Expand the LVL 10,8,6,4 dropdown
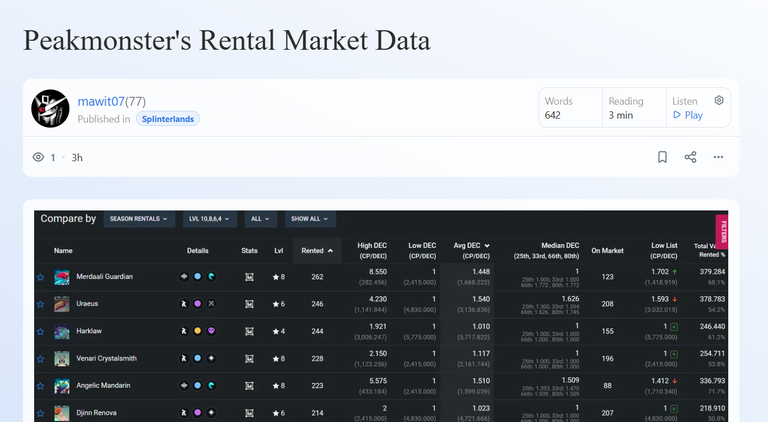Image resolution: width=768 pixels, height=422 pixels. (210, 219)
